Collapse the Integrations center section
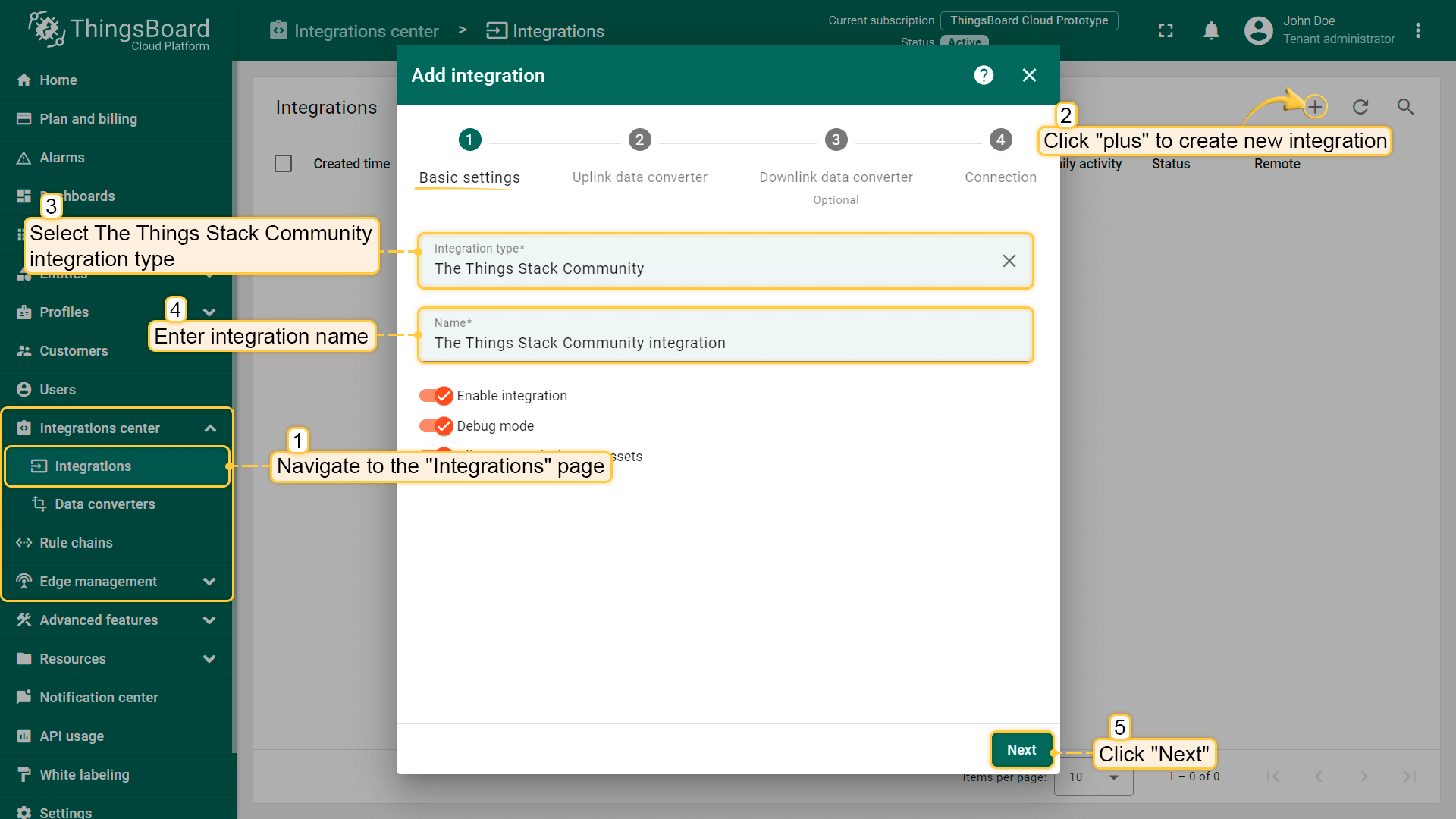Screen dimensions: 1456x819 pos(209,428)
